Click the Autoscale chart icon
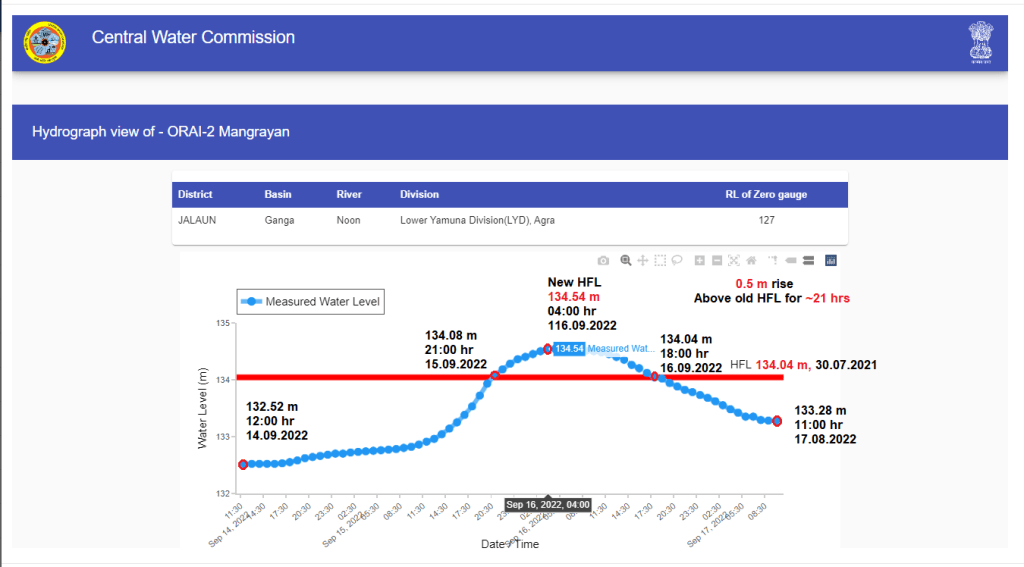Image resolution: width=1024 pixels, height=567 pixels. [x=734, y=261]
